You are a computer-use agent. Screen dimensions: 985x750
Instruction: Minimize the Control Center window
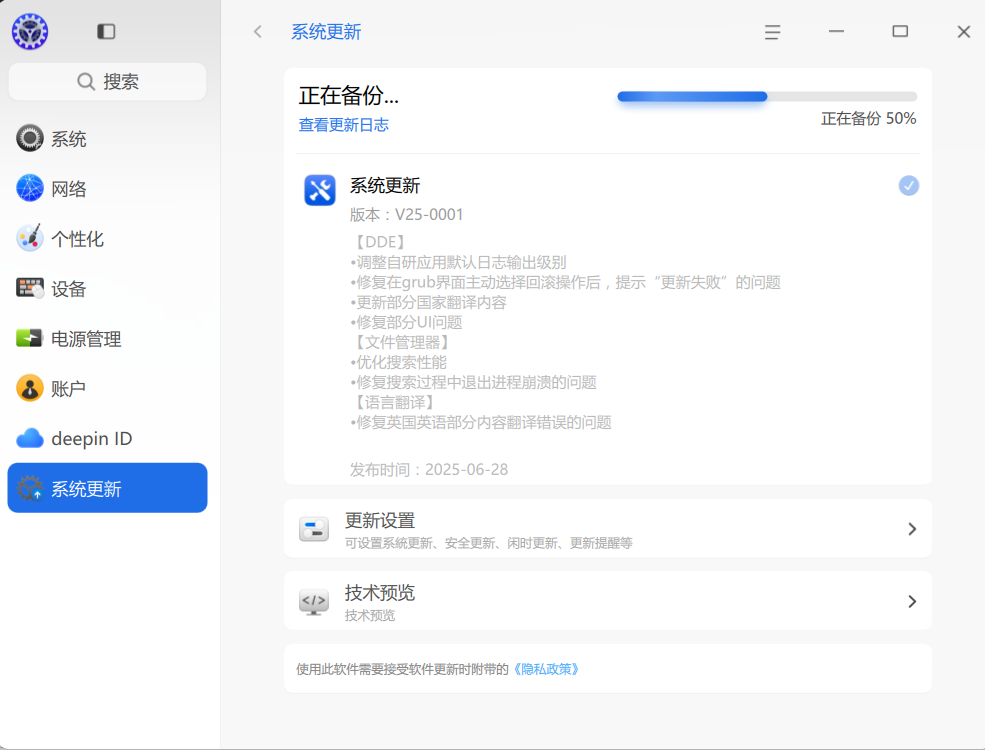pos(836,31)
